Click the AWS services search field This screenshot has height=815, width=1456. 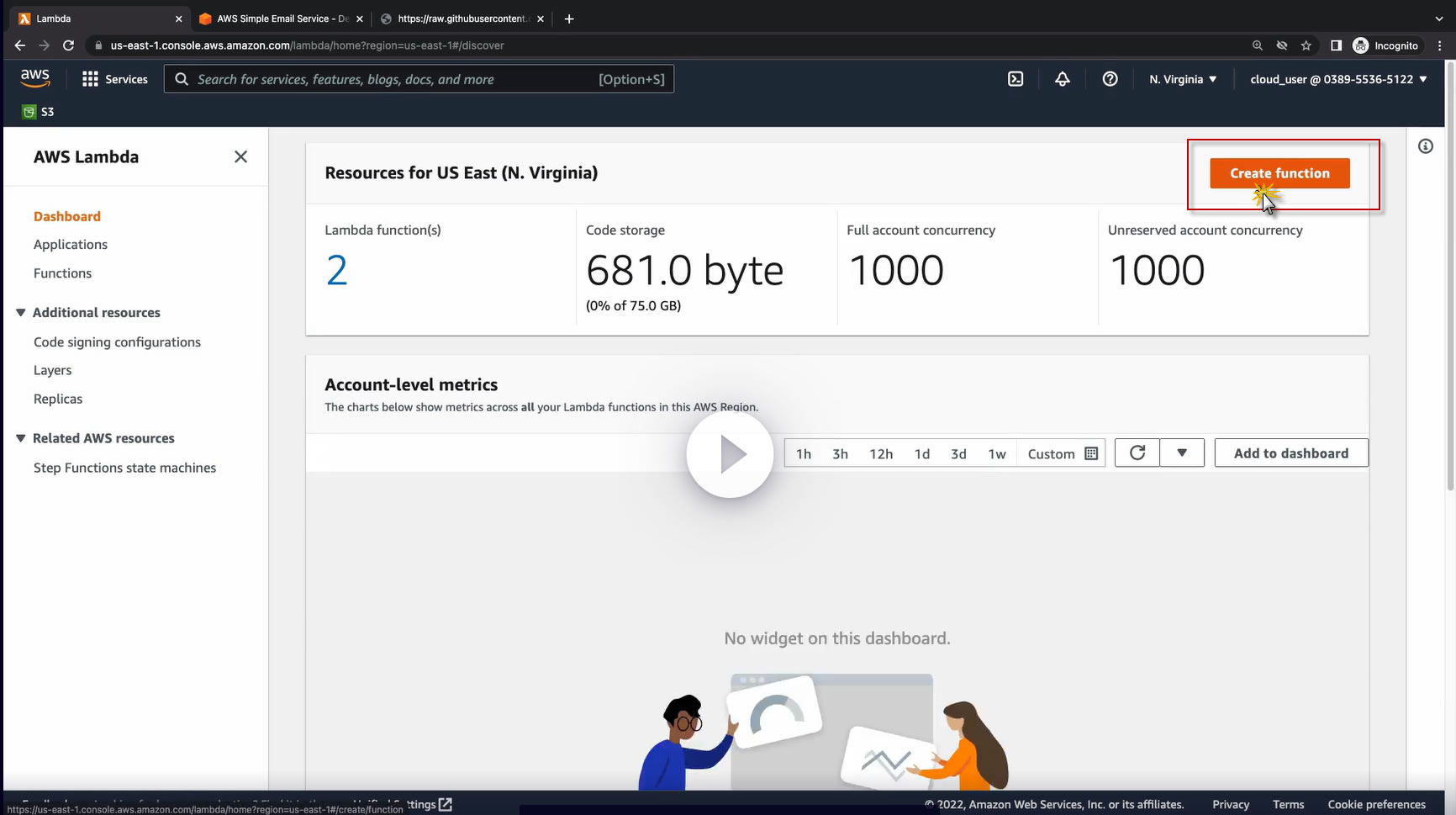click(x=395, y=79)
